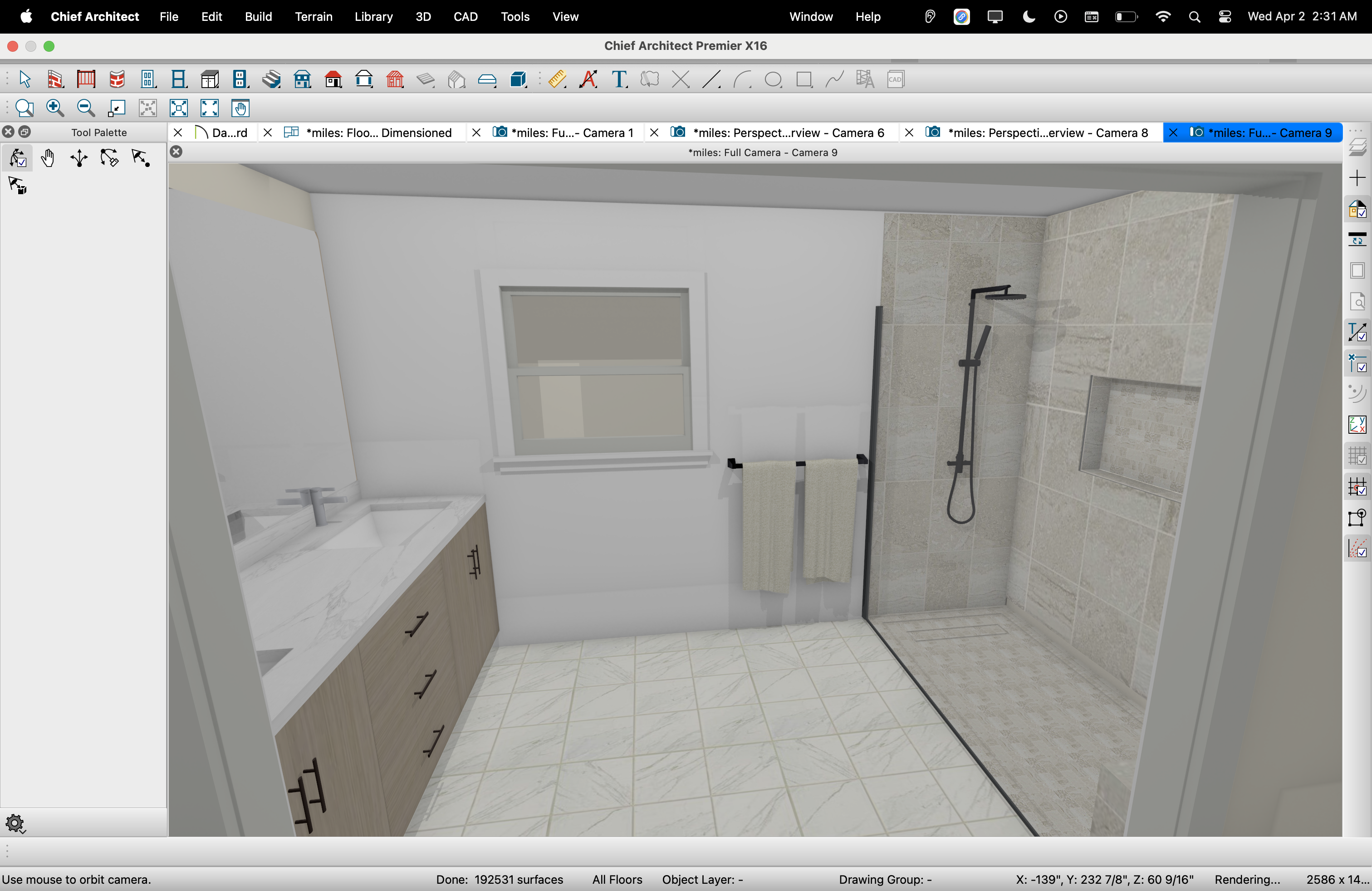Choose the Select Objects arrow tool
The width and height of the screenshot is (1372, 891).
pos(24,79)
